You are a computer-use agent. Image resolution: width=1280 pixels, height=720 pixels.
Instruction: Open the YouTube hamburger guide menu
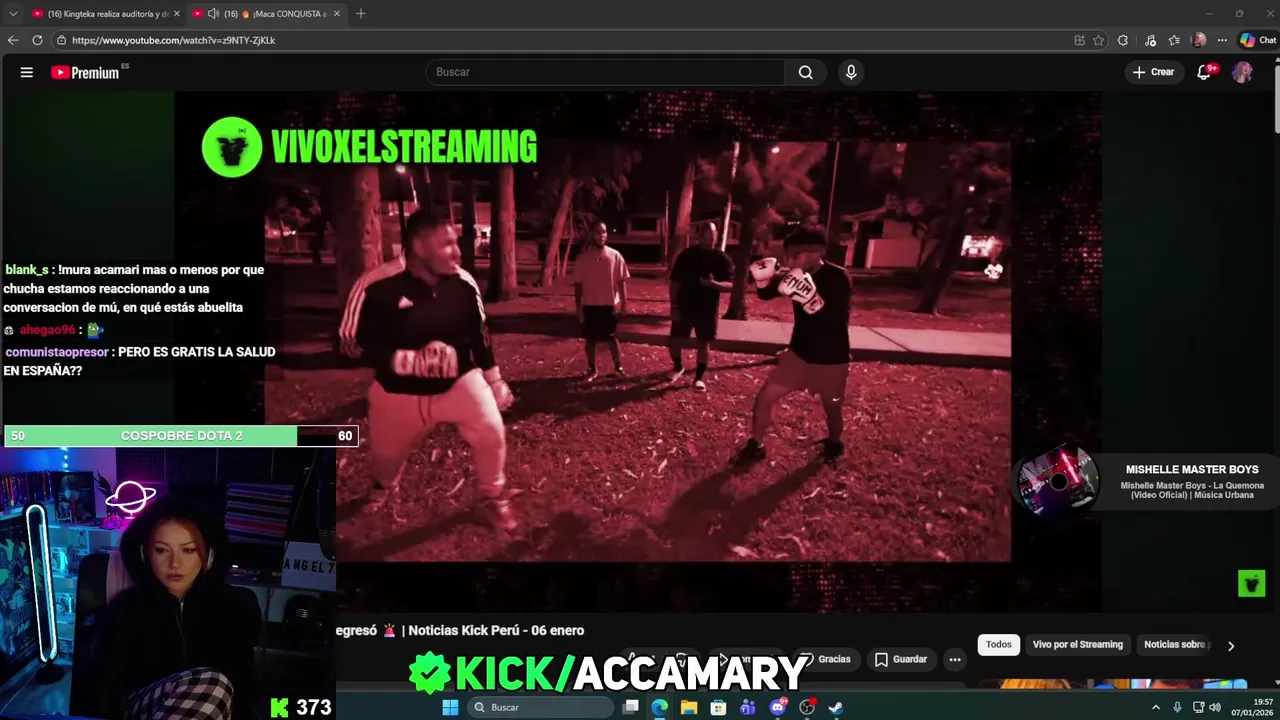pos(27,72)
